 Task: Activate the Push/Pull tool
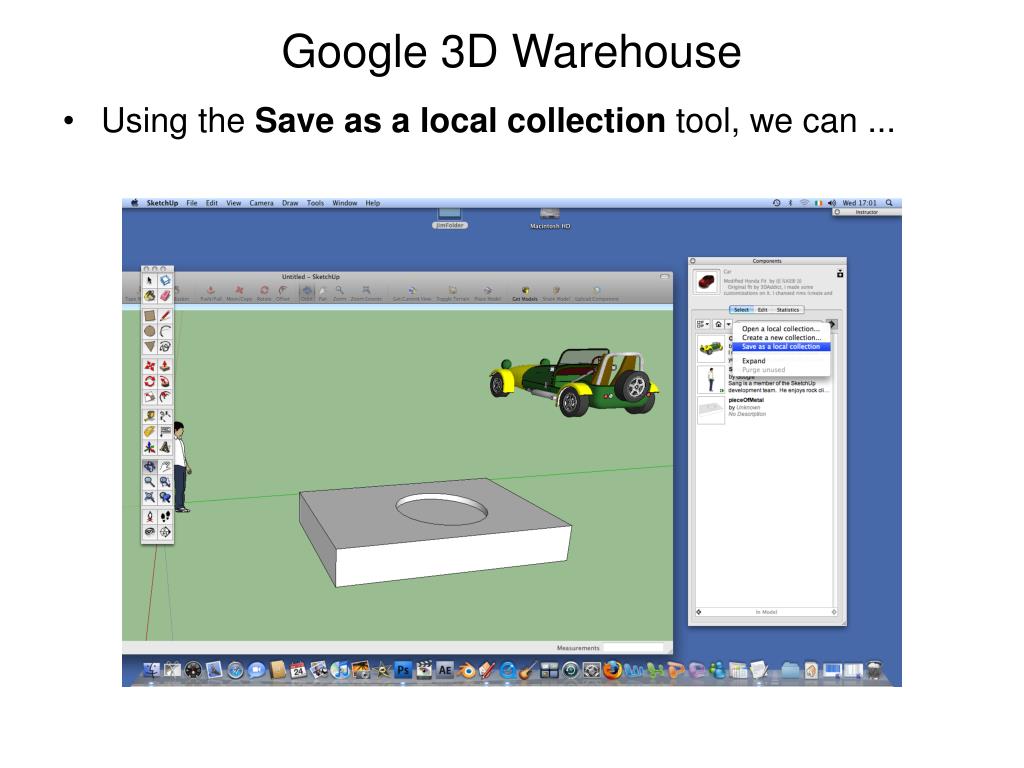click(x=165, y=366)
